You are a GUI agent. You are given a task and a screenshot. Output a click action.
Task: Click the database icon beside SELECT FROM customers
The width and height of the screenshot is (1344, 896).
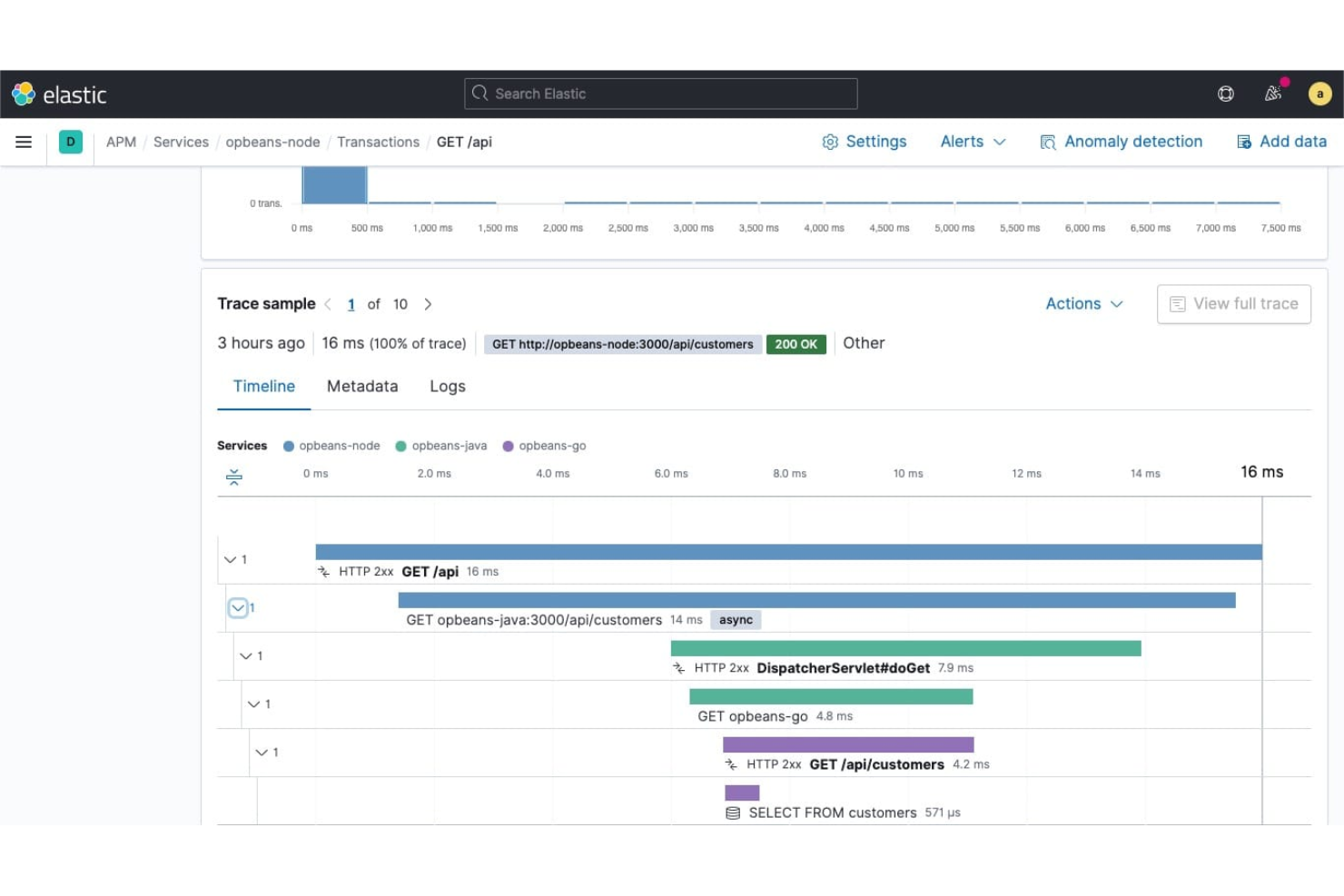pos(733,813)
